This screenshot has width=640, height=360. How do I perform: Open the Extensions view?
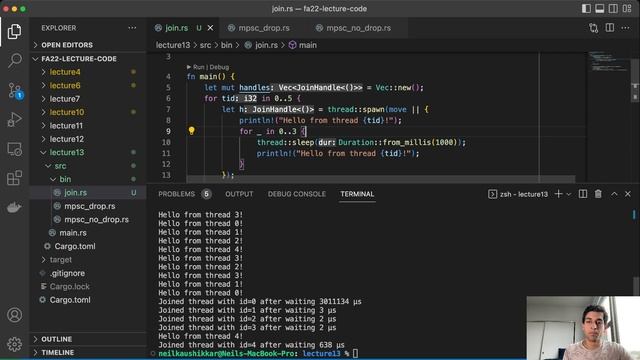(14, 178)
